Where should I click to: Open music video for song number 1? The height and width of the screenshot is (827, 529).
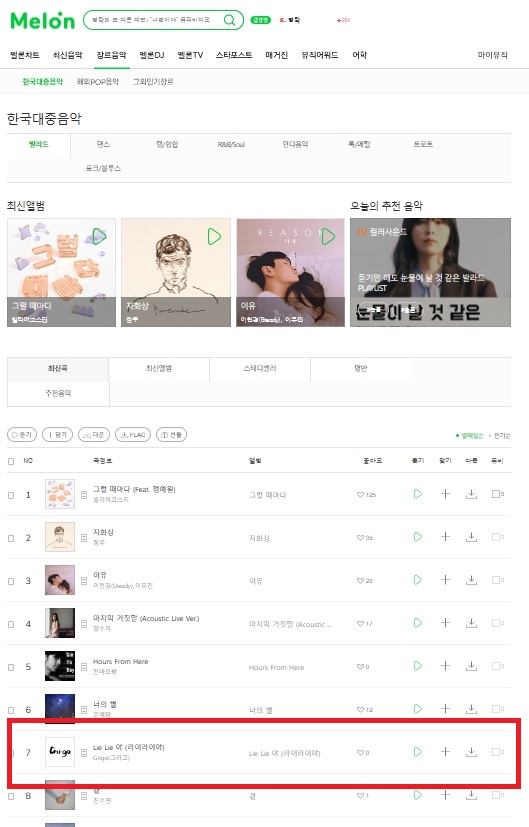pos(497,494)
